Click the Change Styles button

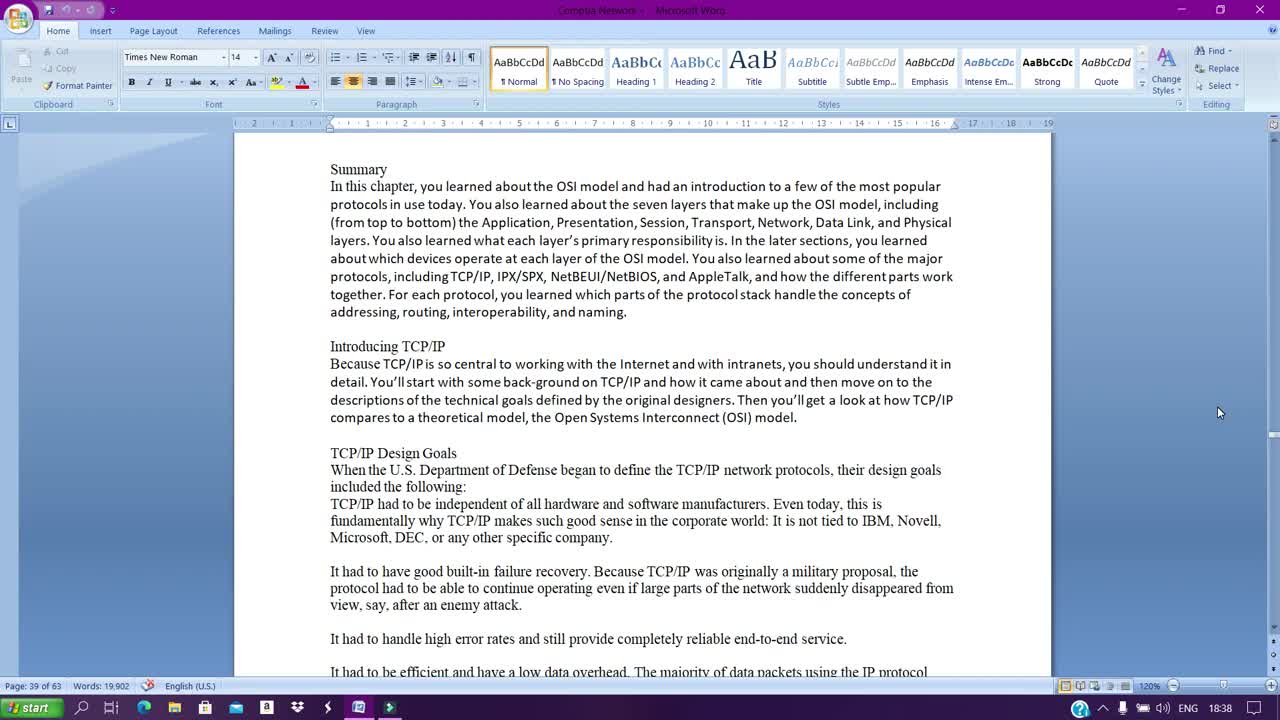(1166, 71)
